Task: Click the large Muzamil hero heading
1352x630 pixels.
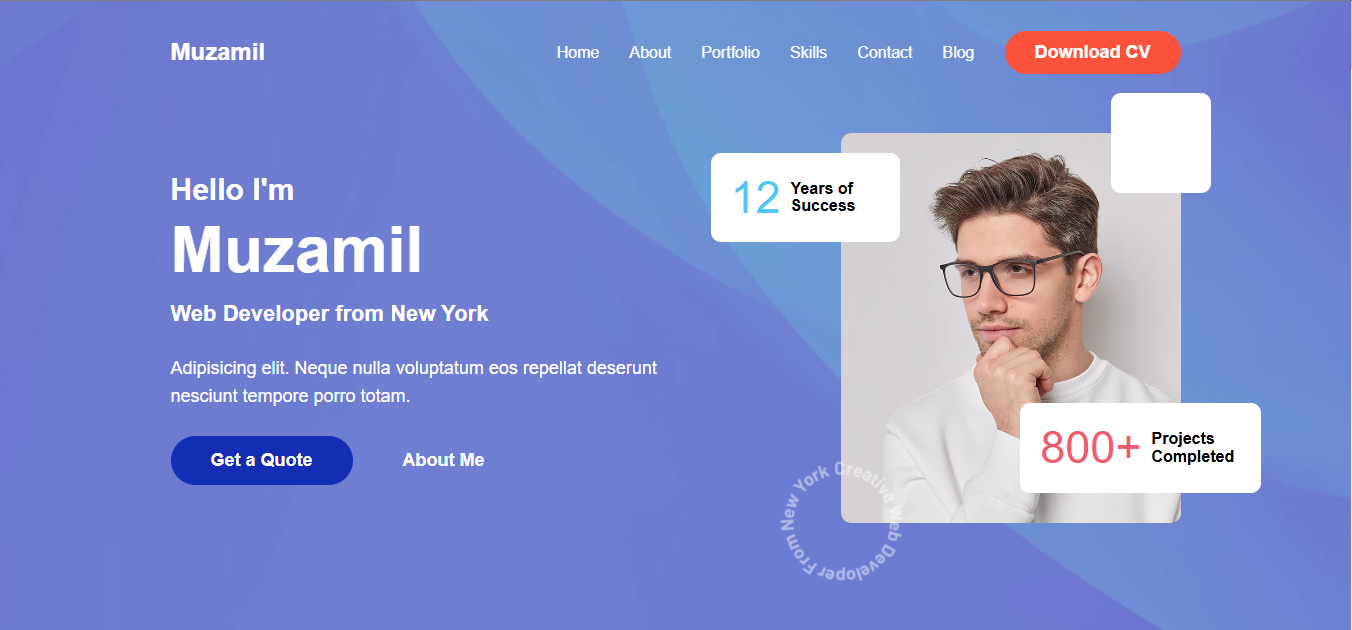Action: (x=297, y=249)
